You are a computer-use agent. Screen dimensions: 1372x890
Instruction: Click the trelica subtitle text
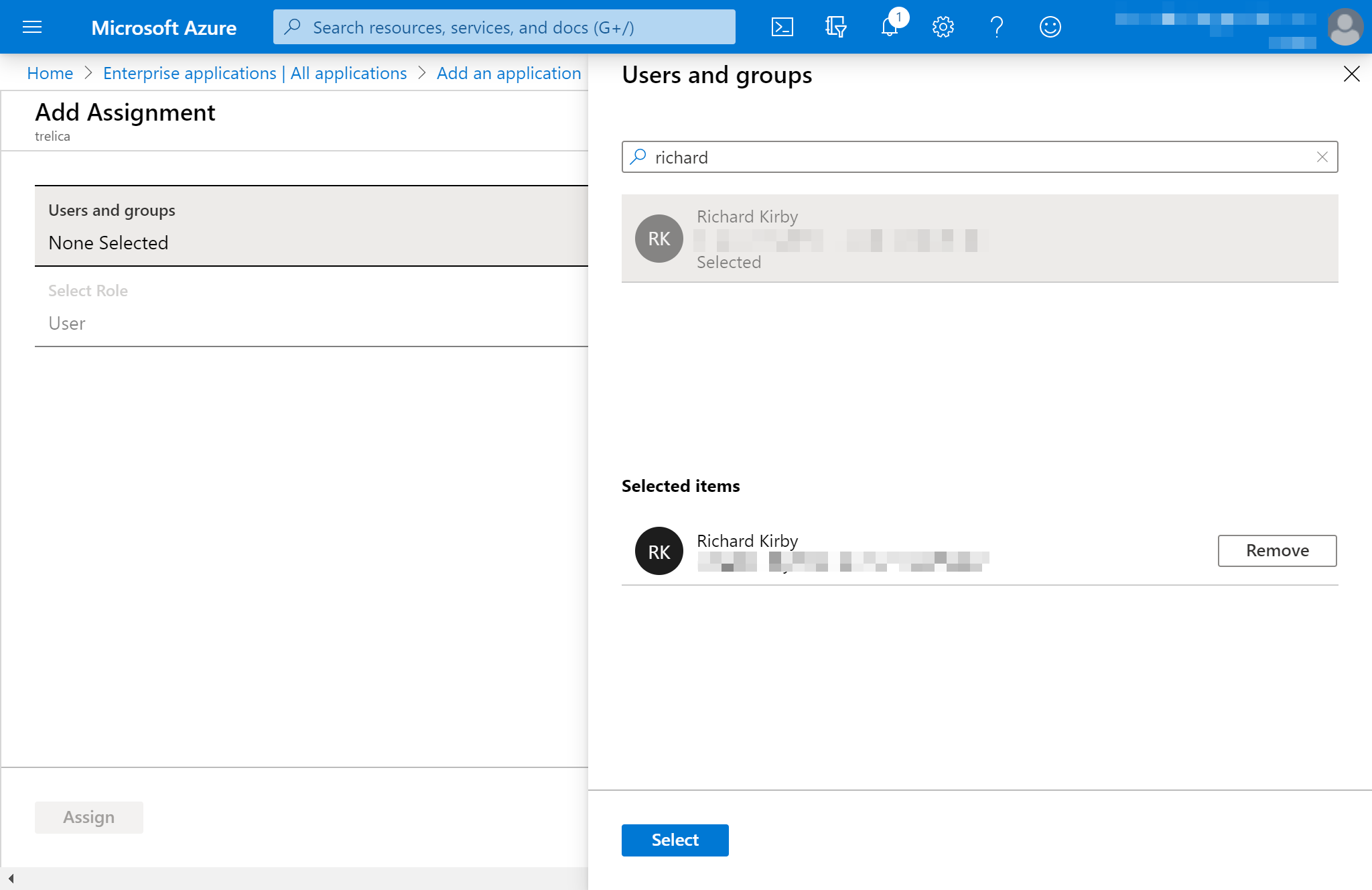click(52, 136)
